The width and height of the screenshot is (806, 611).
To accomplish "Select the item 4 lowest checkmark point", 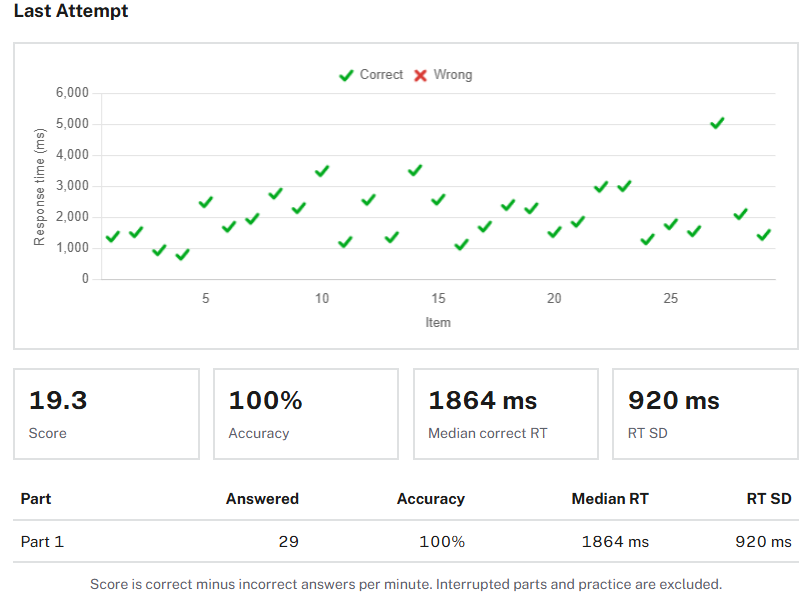I will (x=182, y=254).
